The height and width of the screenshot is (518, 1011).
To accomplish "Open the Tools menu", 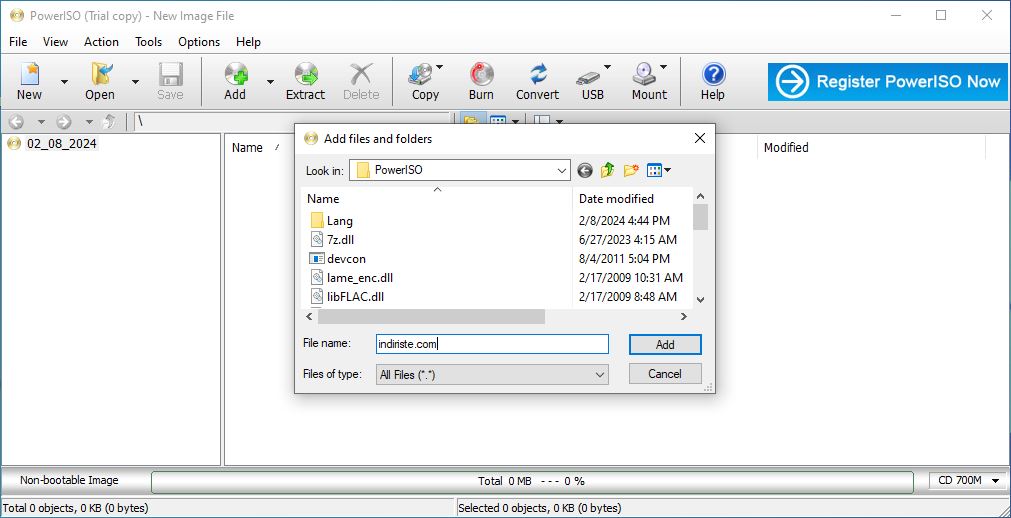I will pyautogui.click(x=148, y=42).
